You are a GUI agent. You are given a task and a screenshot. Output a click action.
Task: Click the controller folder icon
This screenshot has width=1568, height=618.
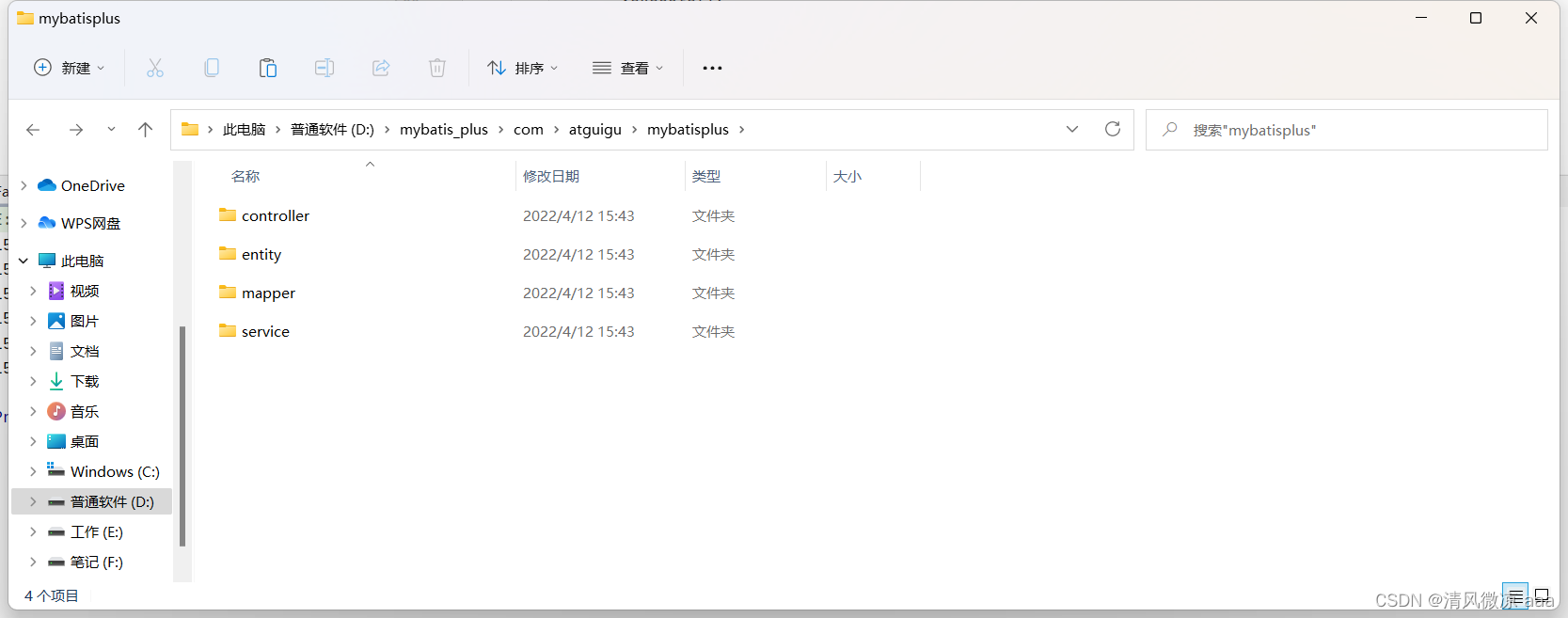pos(228,214)
